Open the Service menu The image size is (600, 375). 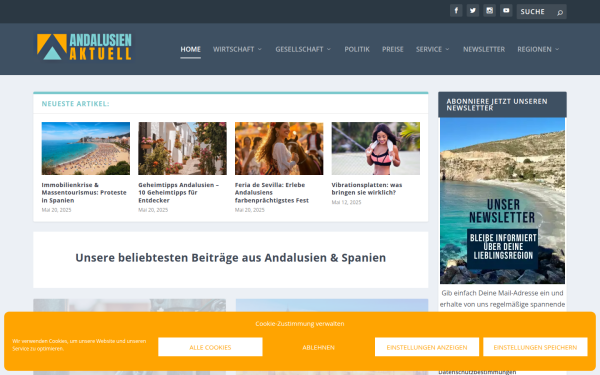[x=429, y=49]
